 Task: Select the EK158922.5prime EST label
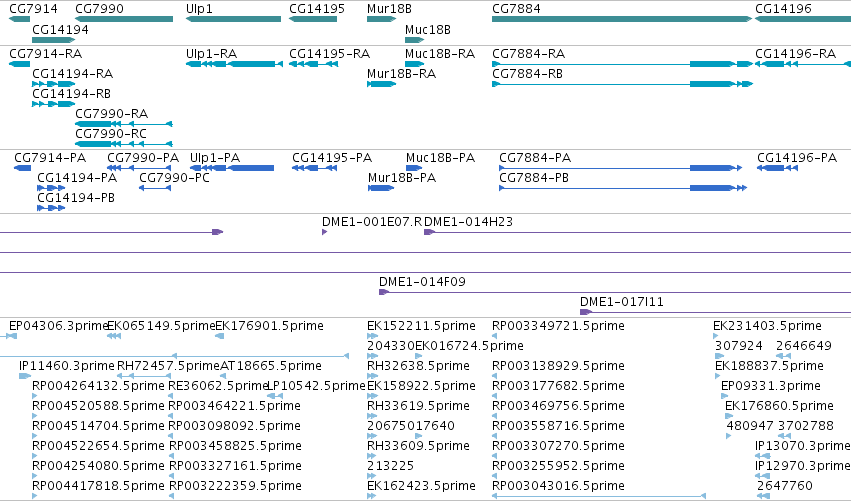click(x=421, y=386)
